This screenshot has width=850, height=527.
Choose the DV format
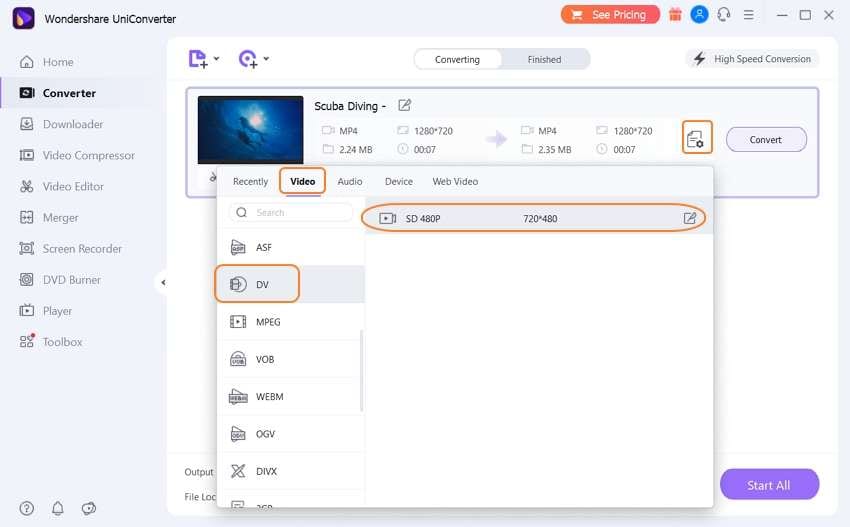tap(291, 284)
